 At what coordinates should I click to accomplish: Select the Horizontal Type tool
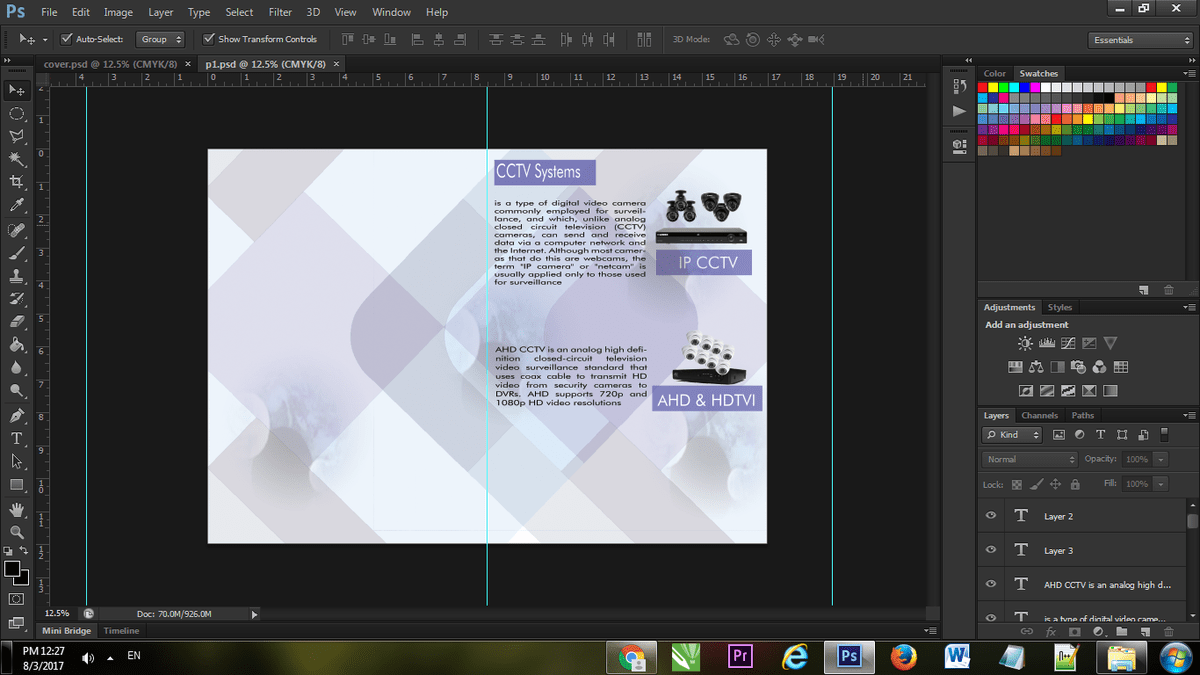pyautogui.click(x=17, y=438)
